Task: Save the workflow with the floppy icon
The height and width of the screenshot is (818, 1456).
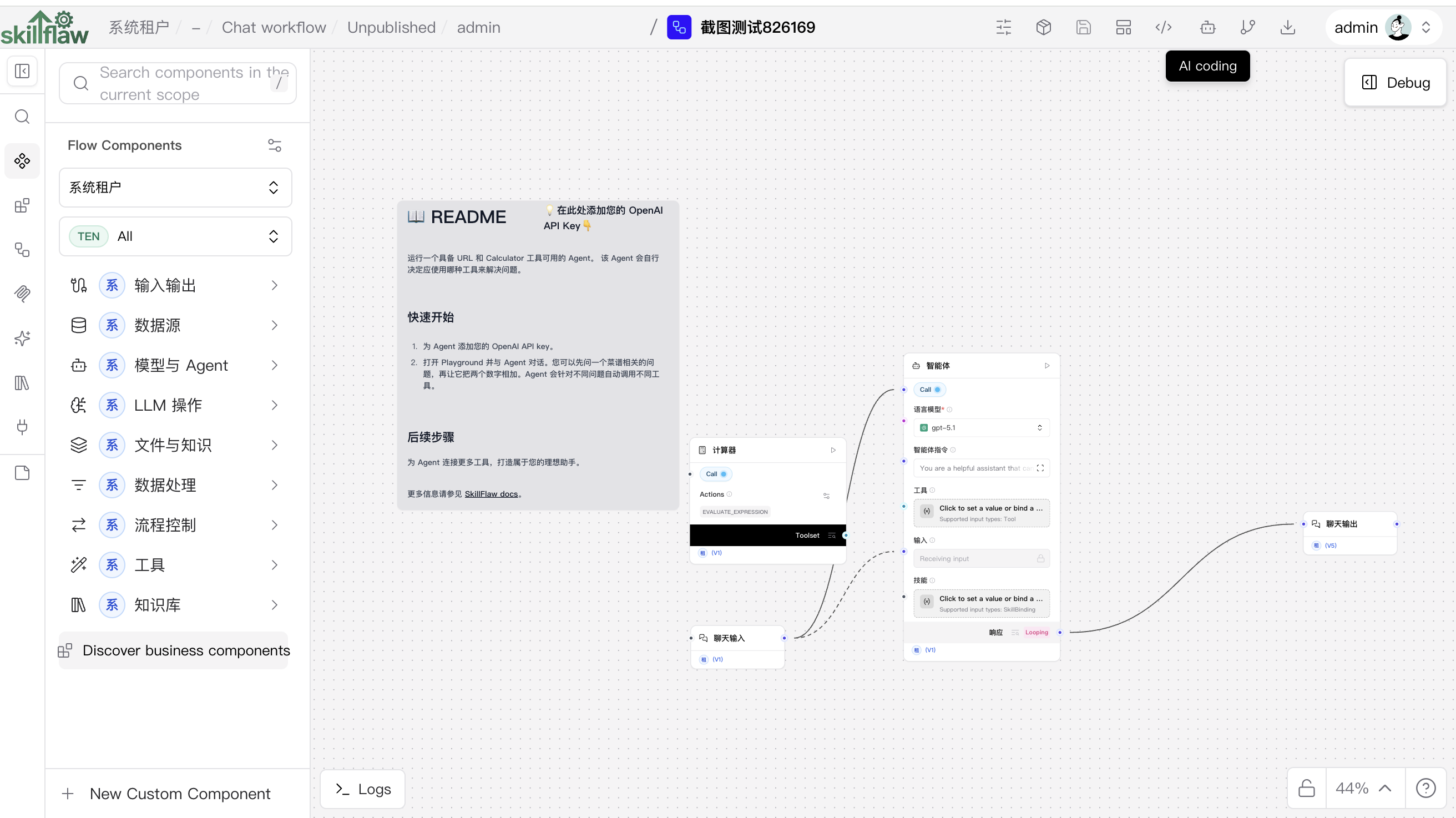Action: tap(1083, 27)
